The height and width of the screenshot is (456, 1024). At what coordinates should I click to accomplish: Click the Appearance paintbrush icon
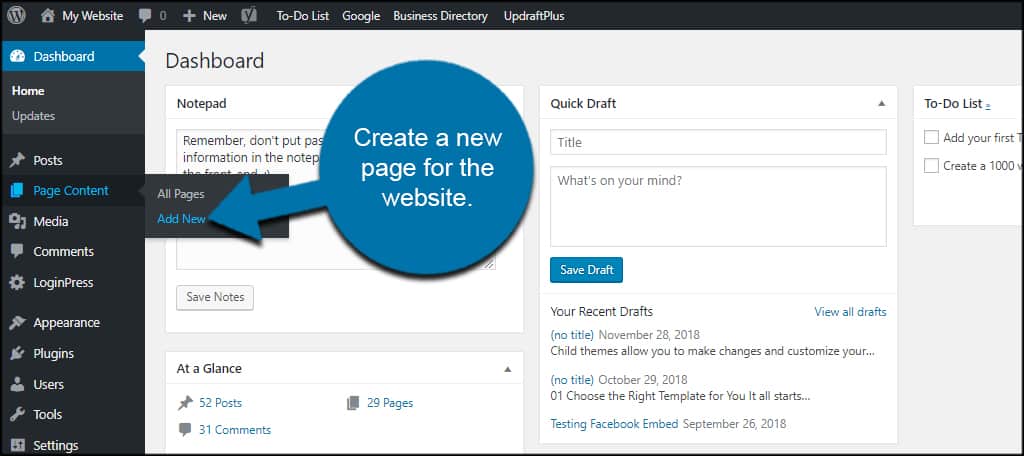point(18,323)
